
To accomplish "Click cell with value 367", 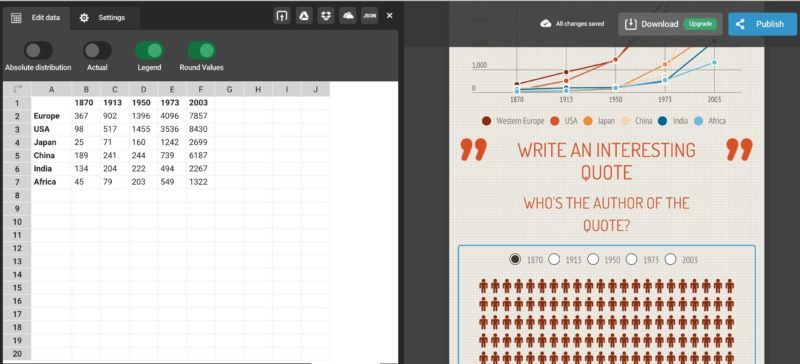I will pyautogui.click(x=86, y=116).
